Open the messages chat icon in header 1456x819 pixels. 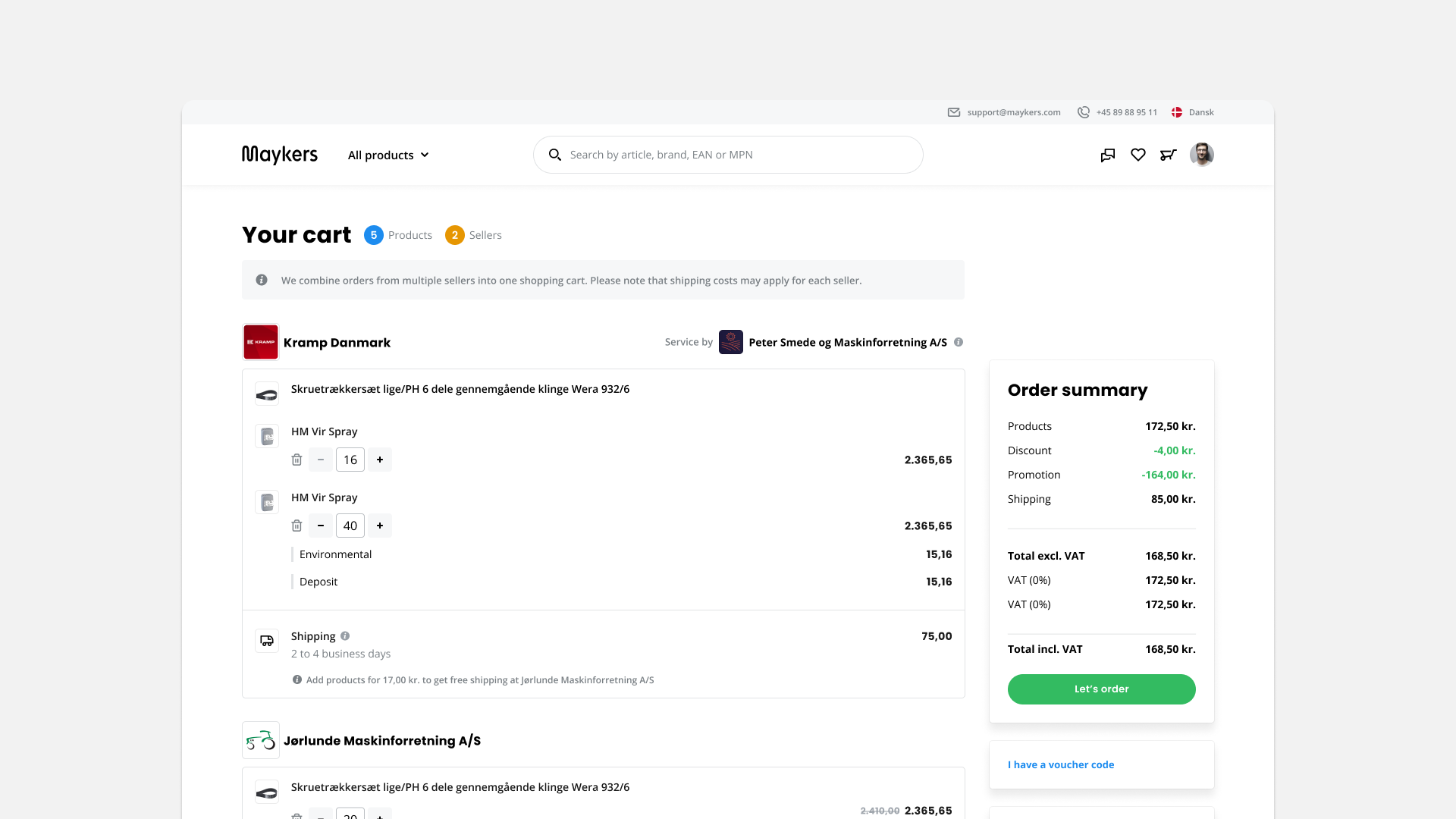point(1108,155)
